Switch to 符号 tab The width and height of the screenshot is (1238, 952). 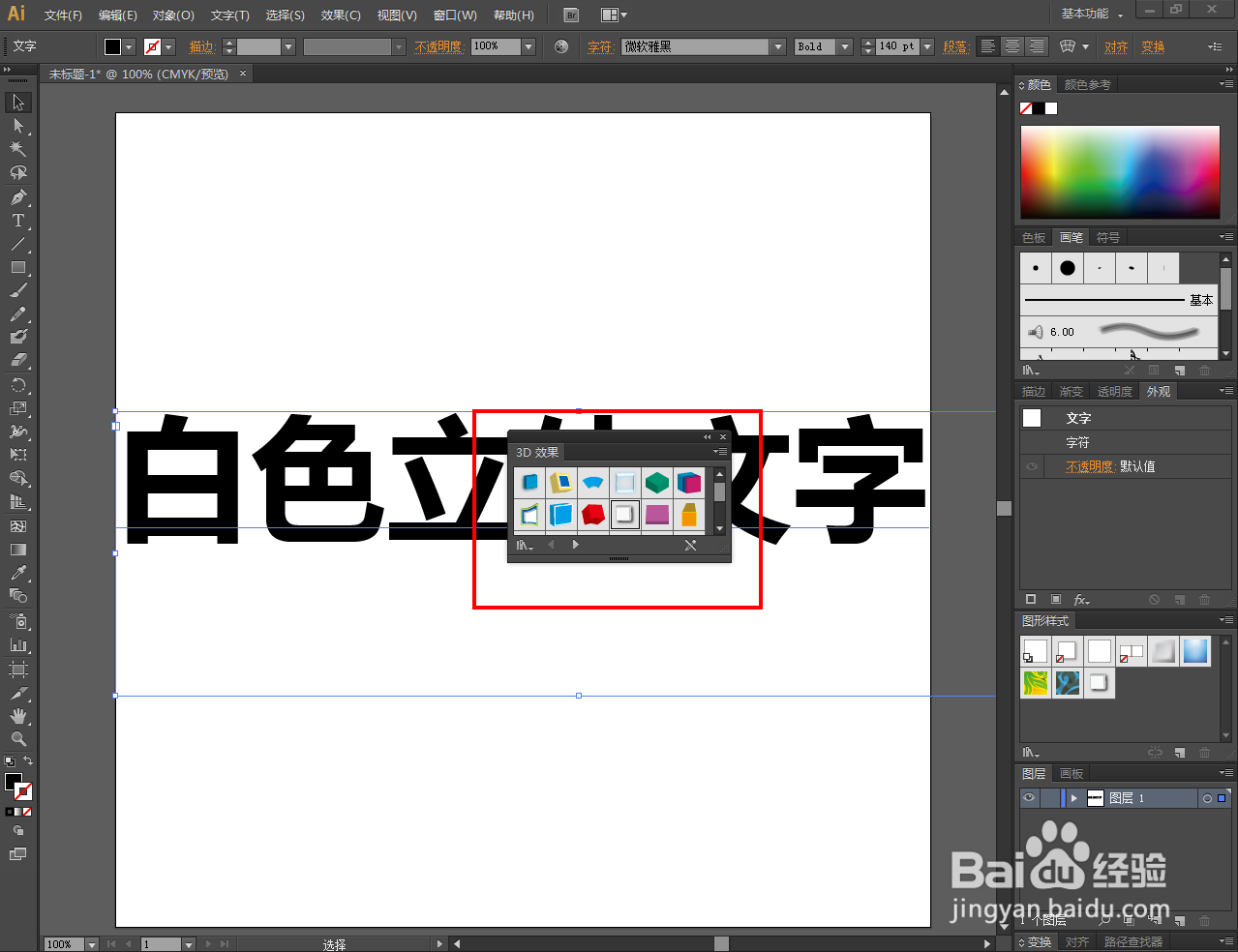(1108, 238)
